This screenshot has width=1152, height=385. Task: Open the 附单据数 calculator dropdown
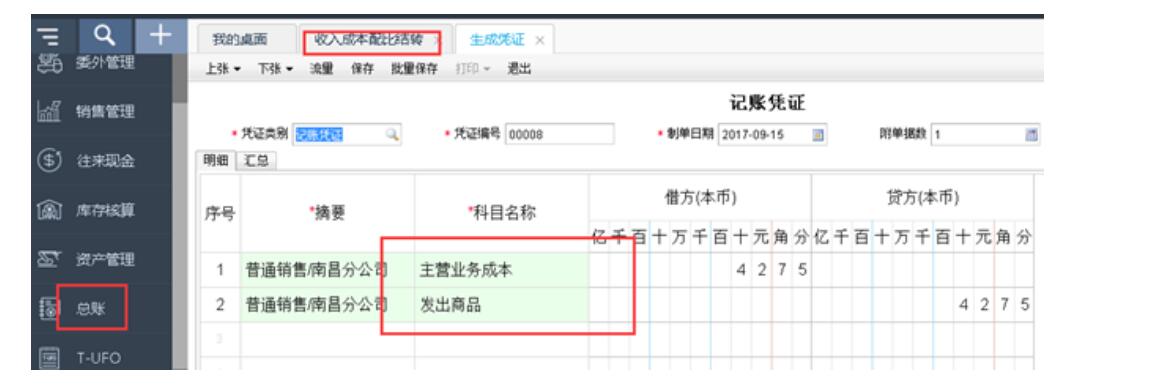[x=1031, y=134]
